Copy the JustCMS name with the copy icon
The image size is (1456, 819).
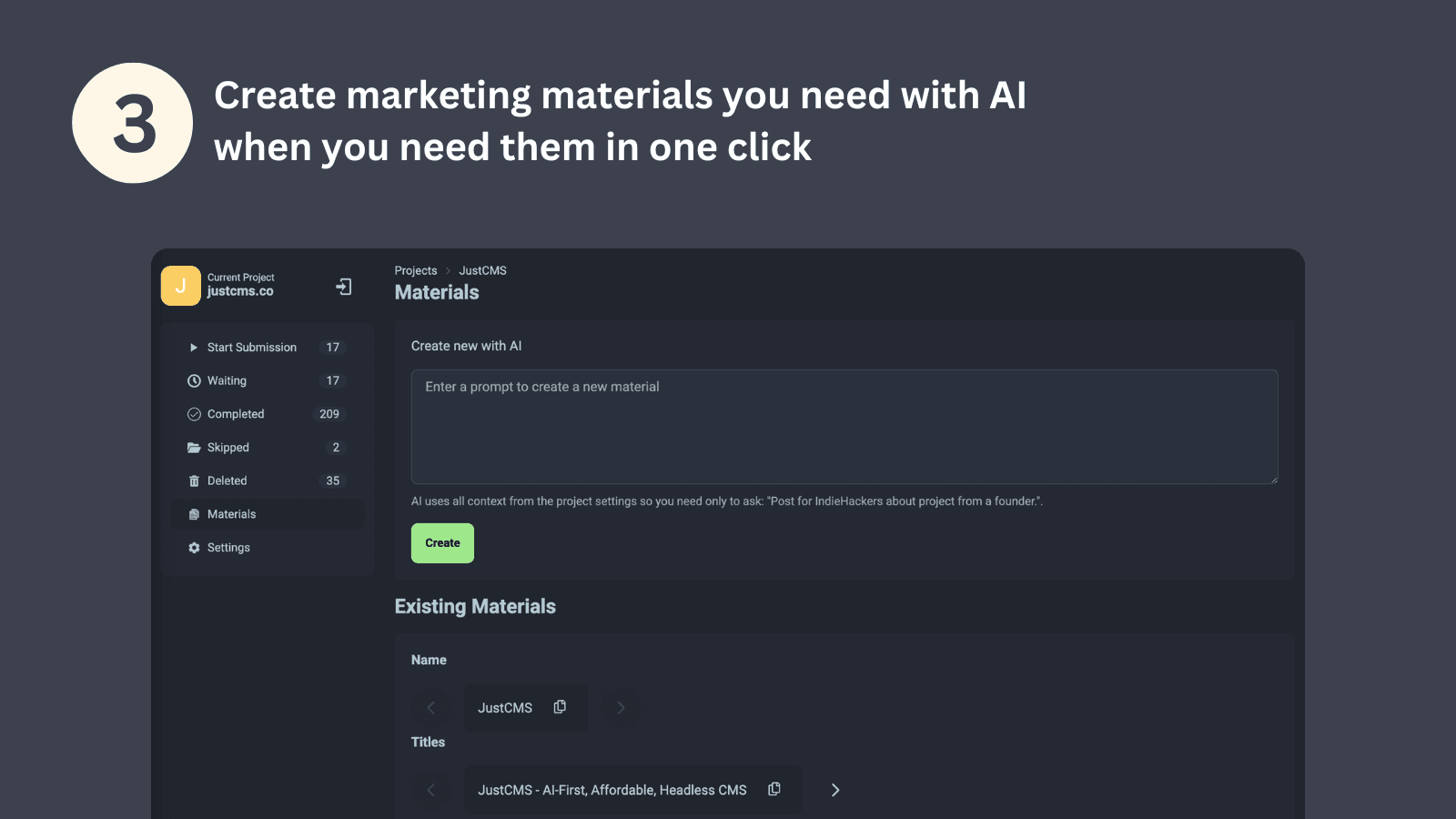click(x=560, y=707)
